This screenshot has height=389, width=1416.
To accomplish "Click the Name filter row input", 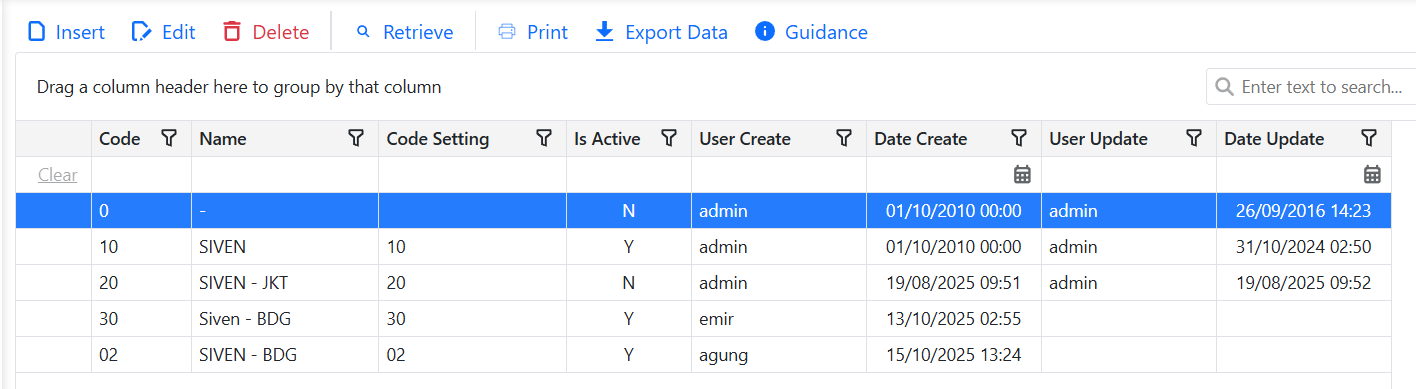I will point(285,175).
